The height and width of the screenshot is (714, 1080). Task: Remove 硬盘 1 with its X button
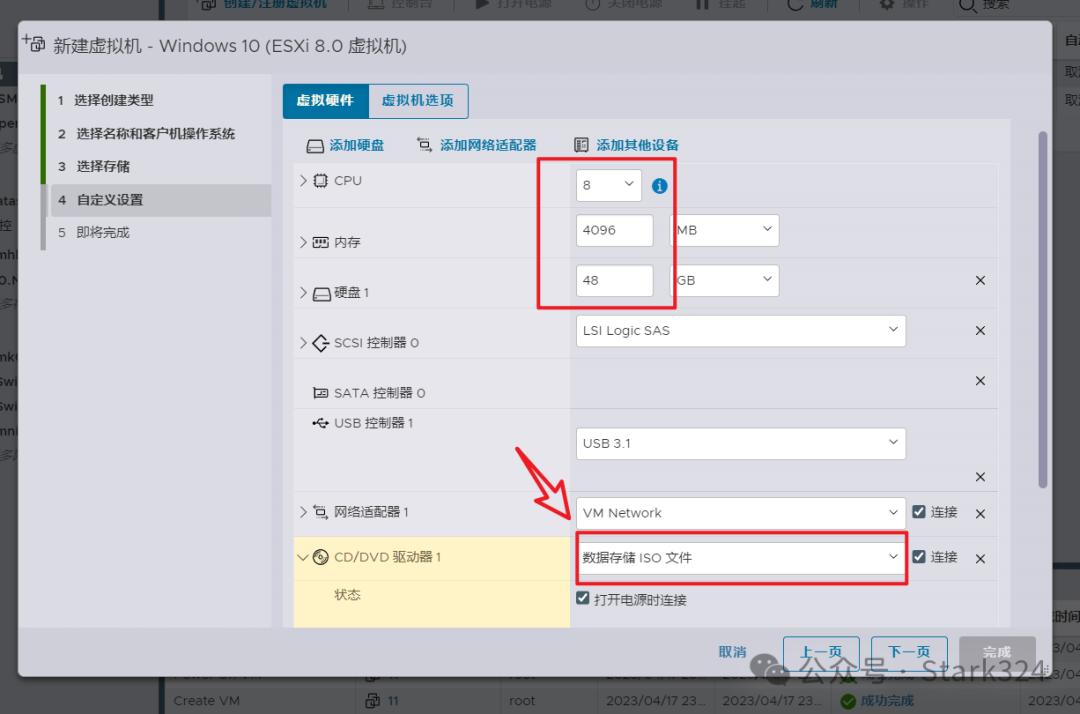click(980, 280)
